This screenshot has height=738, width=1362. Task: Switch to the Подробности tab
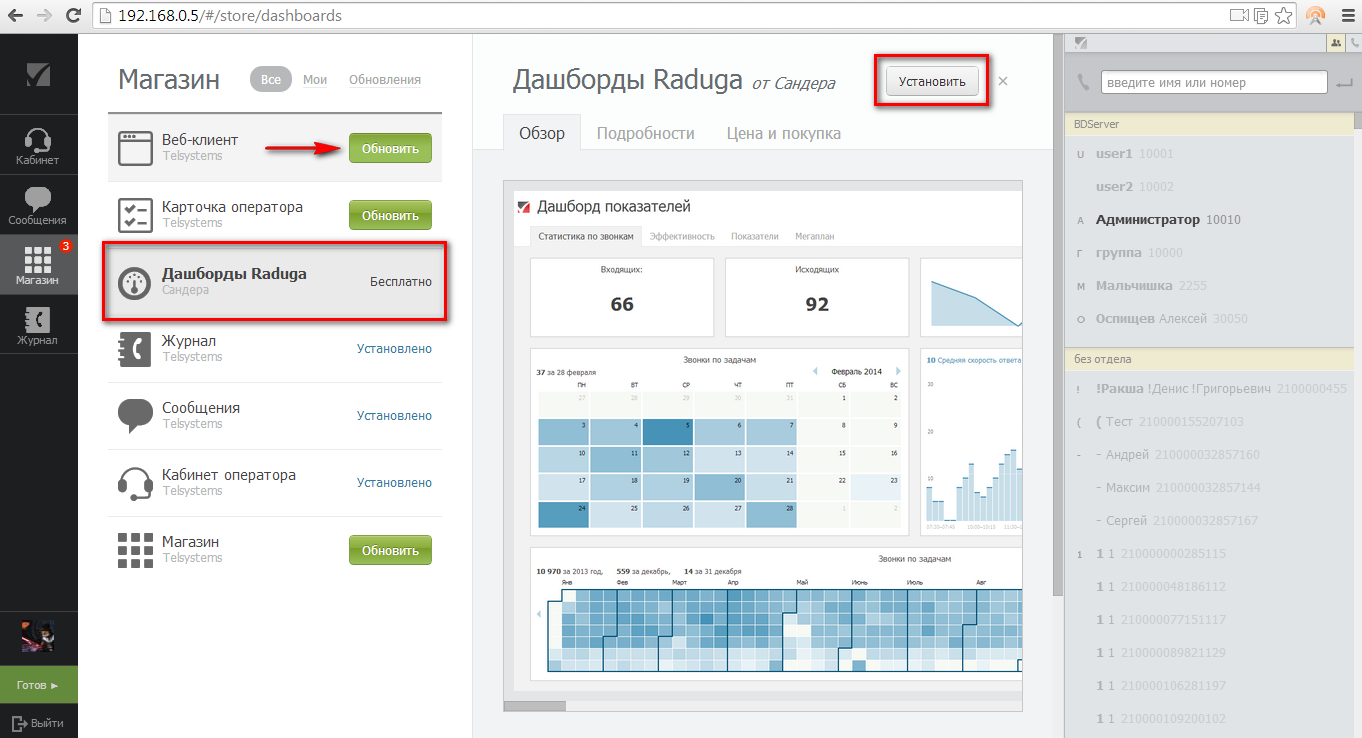tap(645, 133)
